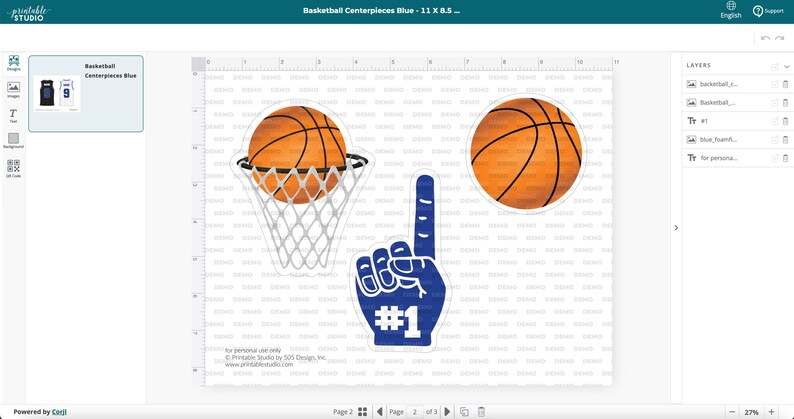Select the 'for personal use only' text block

276,357
